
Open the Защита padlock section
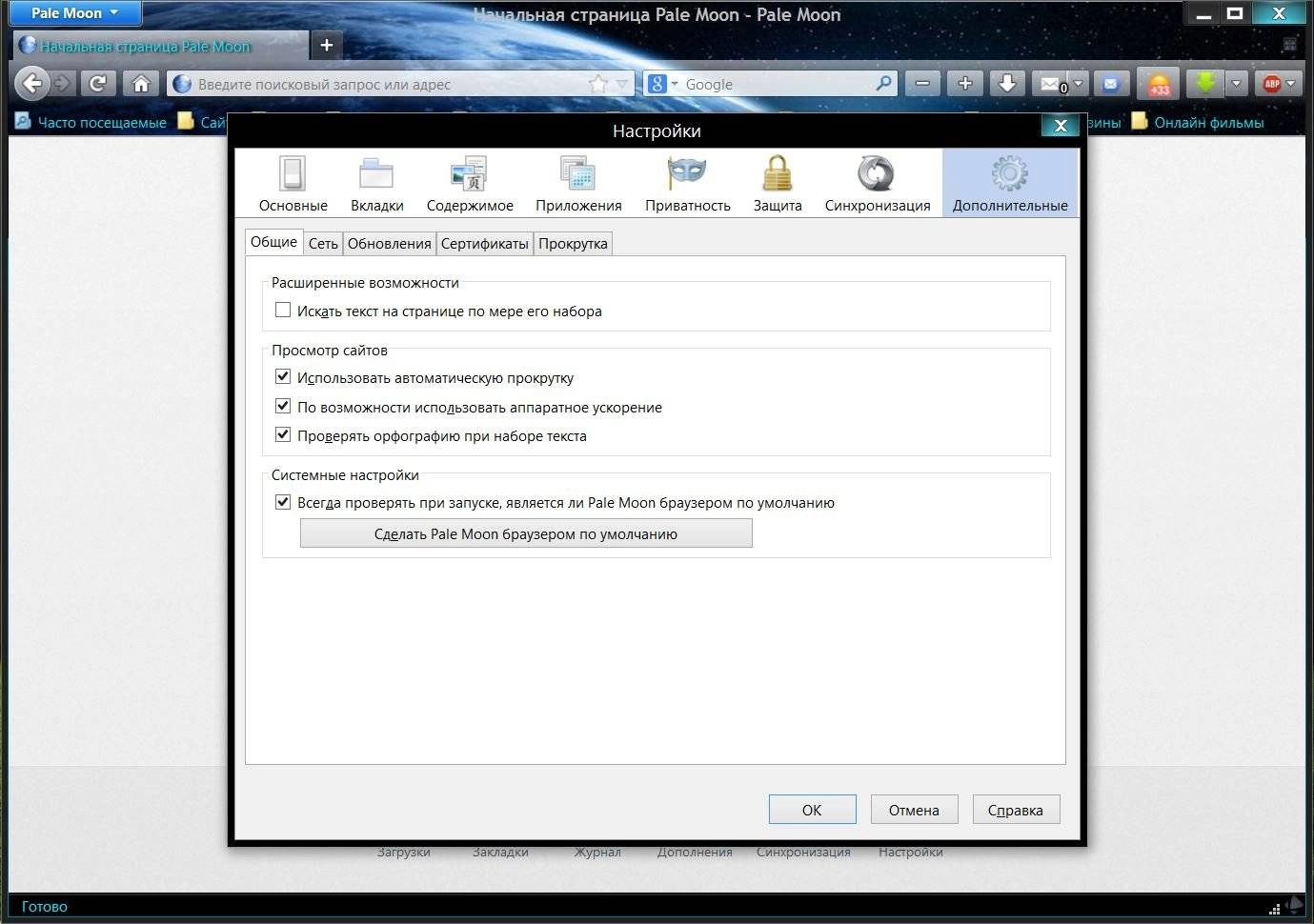[778, 183]
